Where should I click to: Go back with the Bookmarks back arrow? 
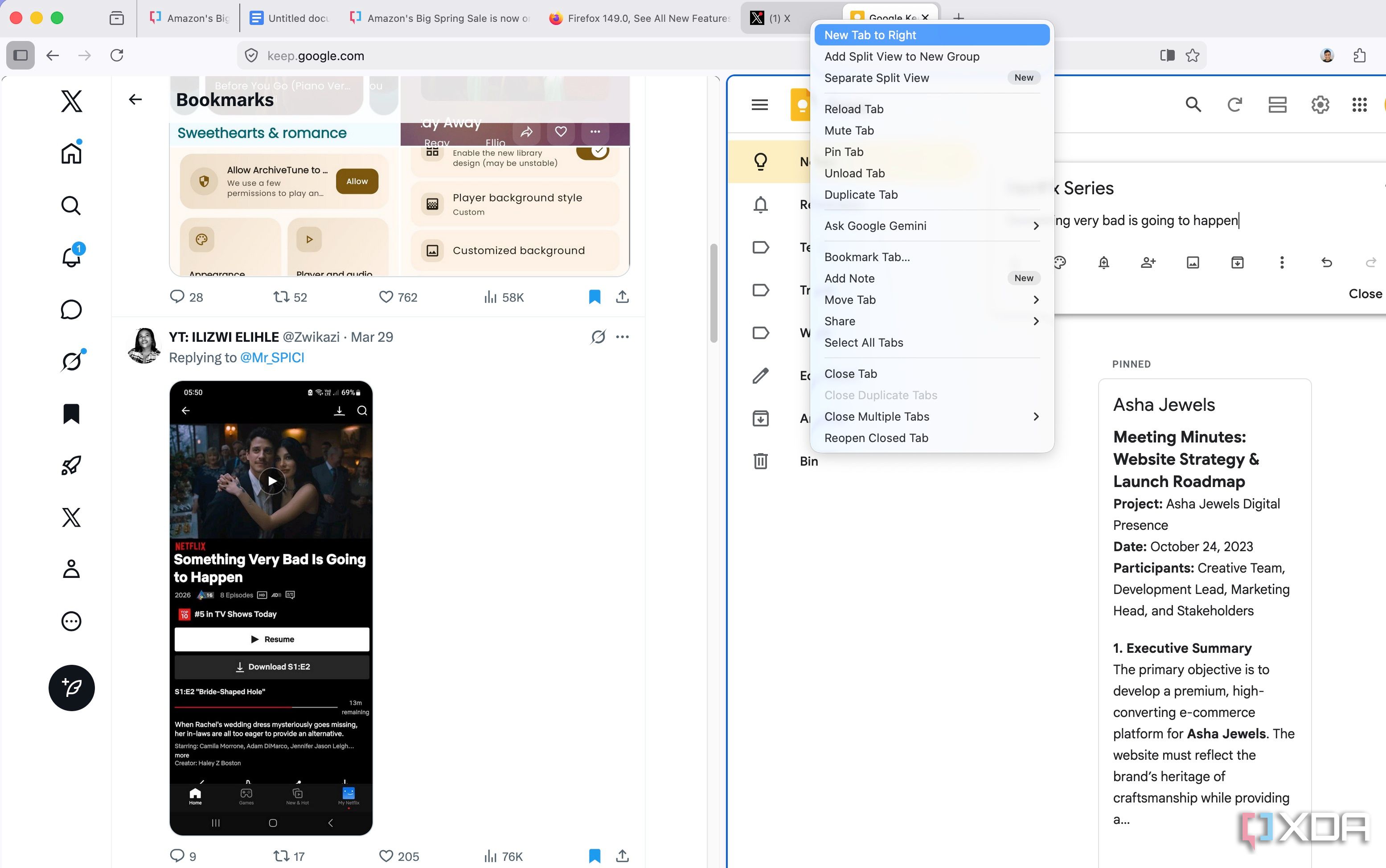coord(135,100)
